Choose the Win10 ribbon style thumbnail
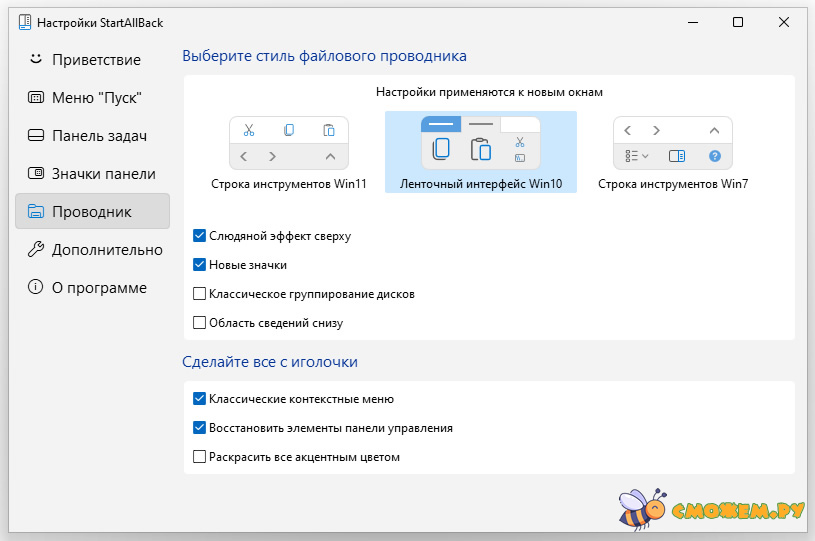 pyautogui.click(x=481, y=143)
